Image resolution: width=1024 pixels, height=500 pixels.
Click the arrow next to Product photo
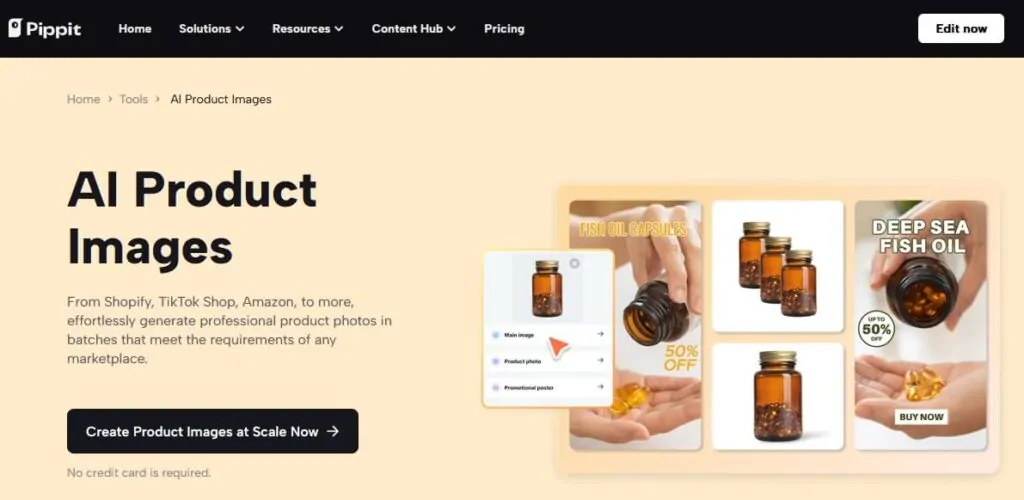pos(600,360)
